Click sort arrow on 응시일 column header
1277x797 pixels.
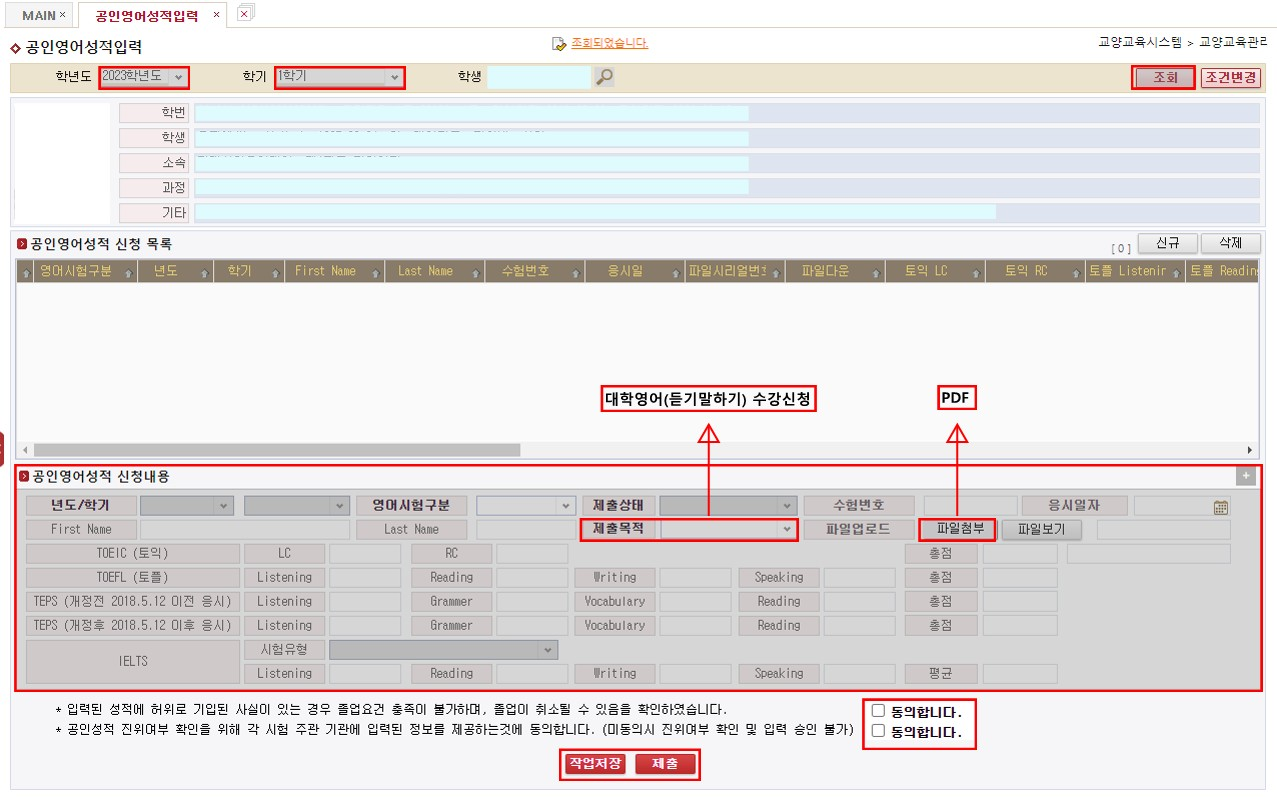coord(674,272)
